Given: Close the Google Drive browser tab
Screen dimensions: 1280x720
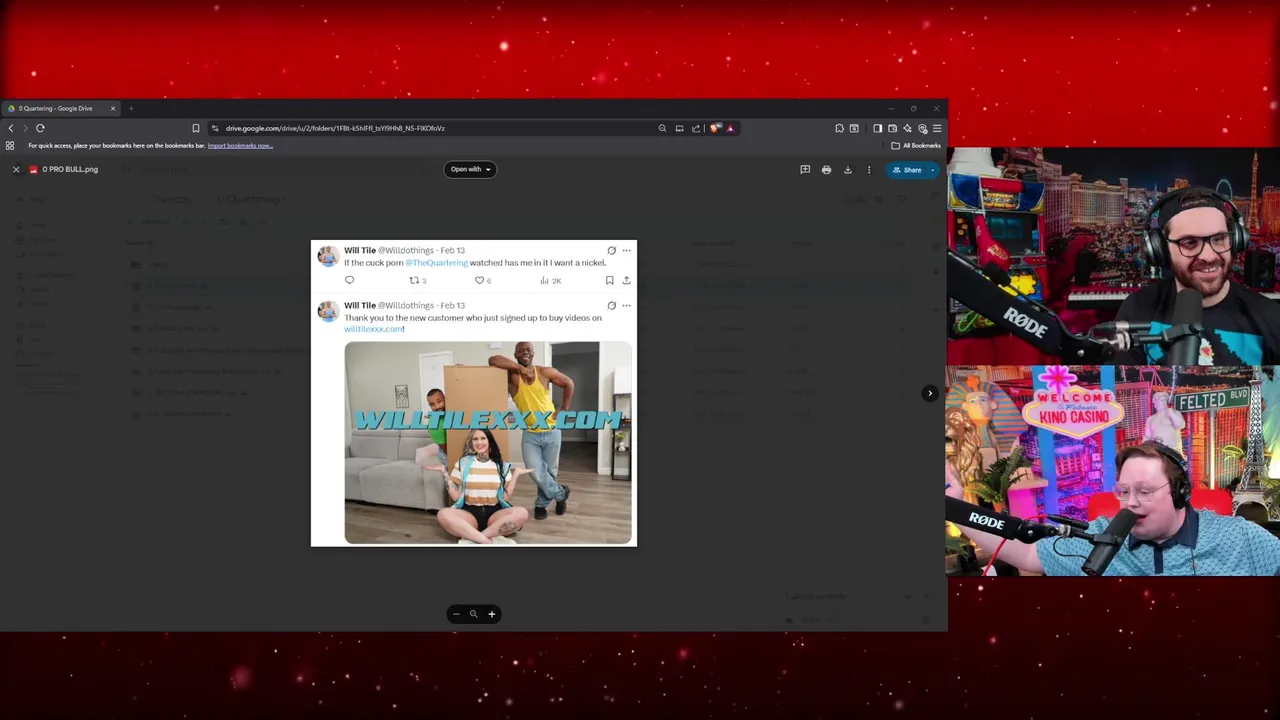Looking at the screenshot, I should point(113,108).
